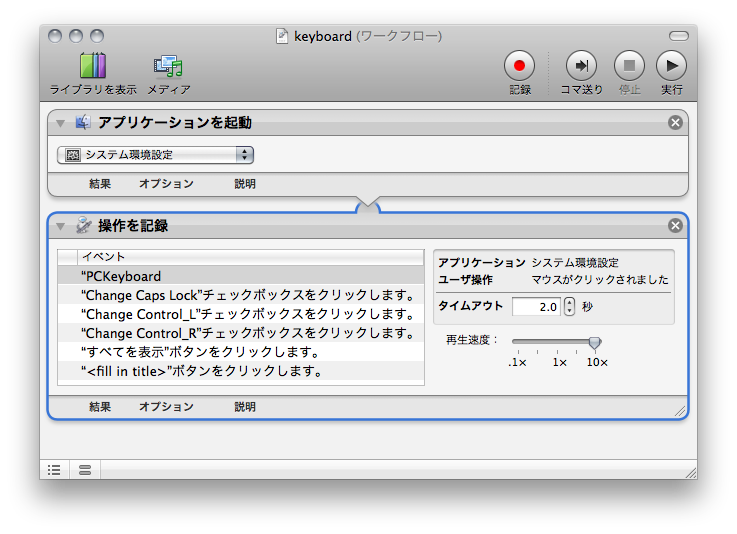This screenshot has width=737, height=534.
Task: Click the keyboard document proxy icon
Action: 282,36
